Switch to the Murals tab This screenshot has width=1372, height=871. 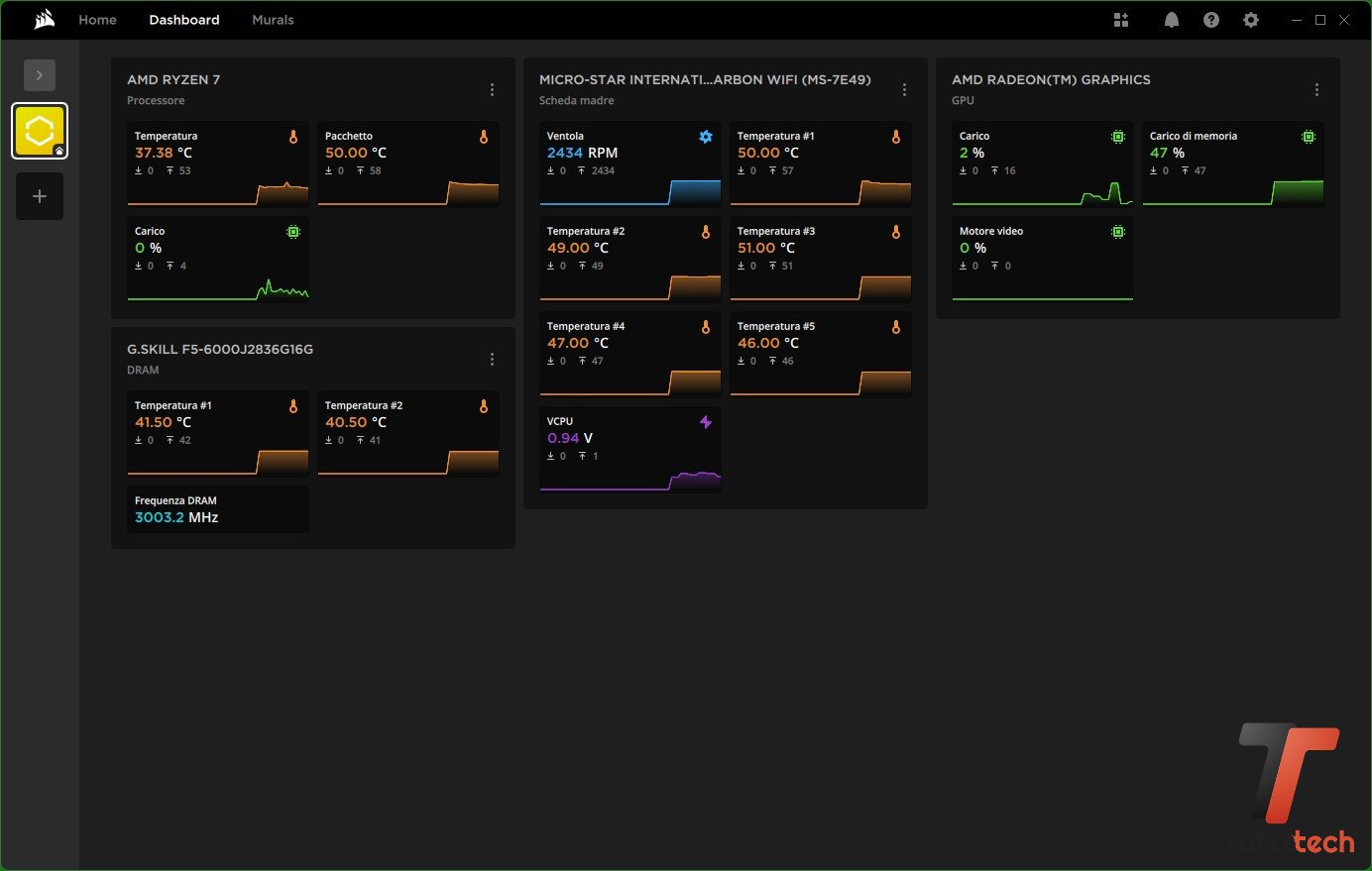click(x=273, y=20)
